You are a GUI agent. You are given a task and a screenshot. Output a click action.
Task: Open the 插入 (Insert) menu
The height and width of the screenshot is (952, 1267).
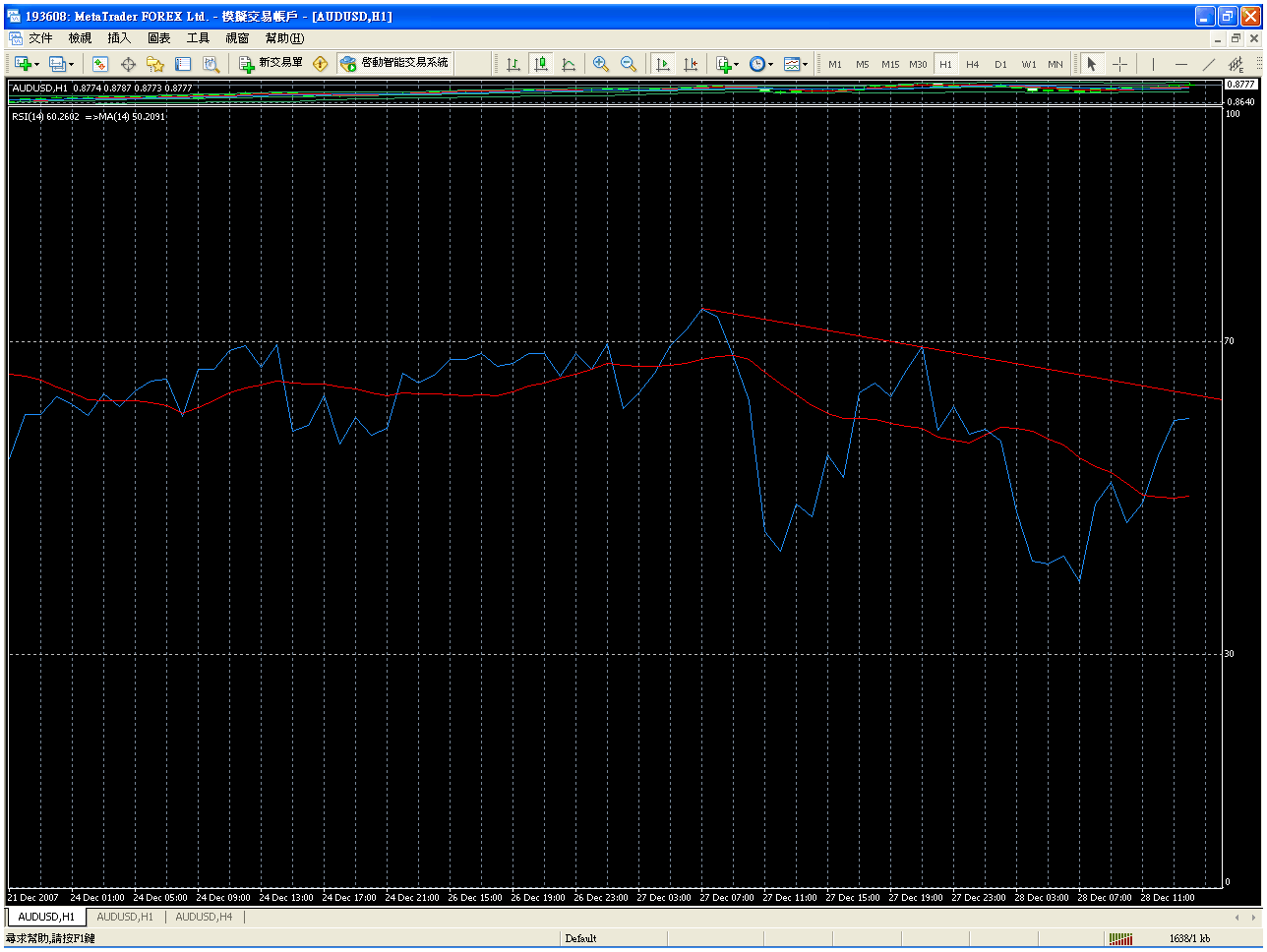[x=119, y=38]
